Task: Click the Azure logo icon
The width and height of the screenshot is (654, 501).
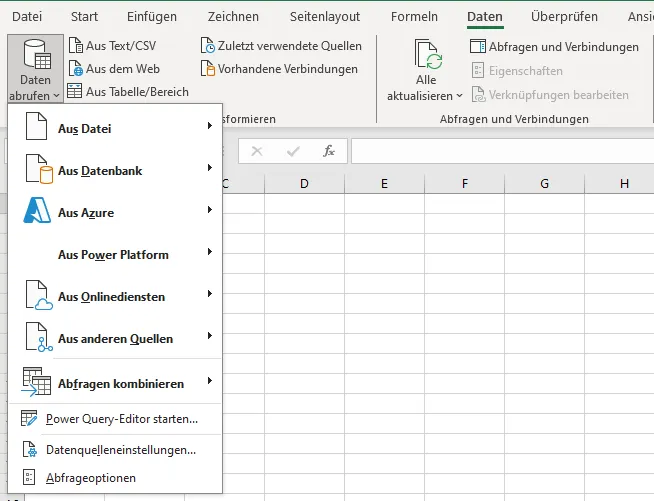Action: pyautogui.click(x=37, y=210)
